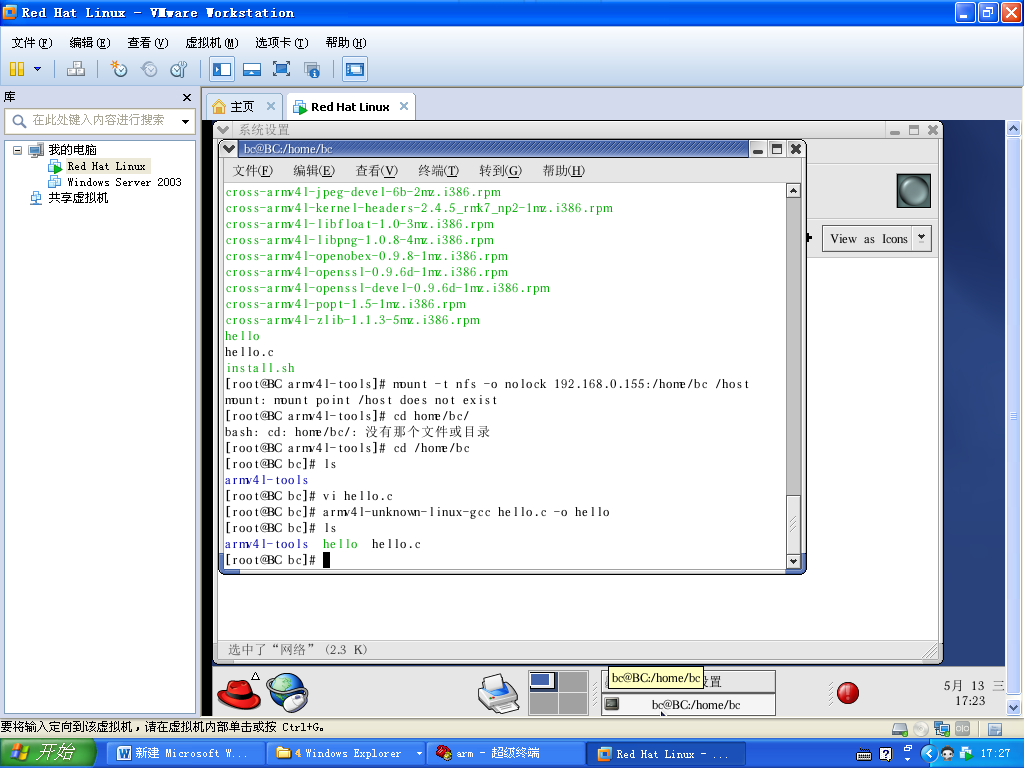The height and width of the screenshot is (768, 1024).
Task: Click VMware hard disk status icon
Action: click(900, 729)
